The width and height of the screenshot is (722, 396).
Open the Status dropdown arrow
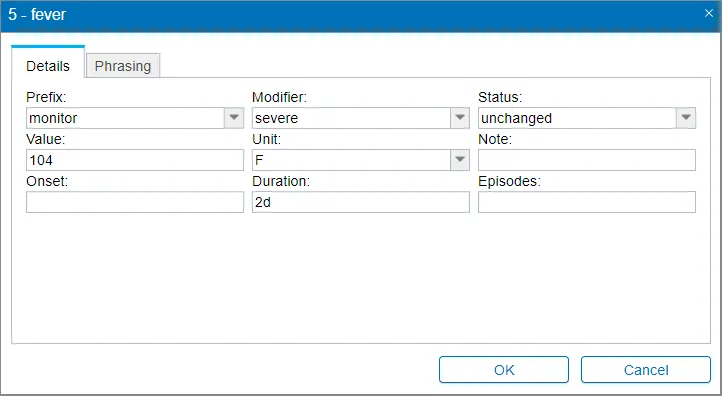pyautogui.click(x=686, y=118)
